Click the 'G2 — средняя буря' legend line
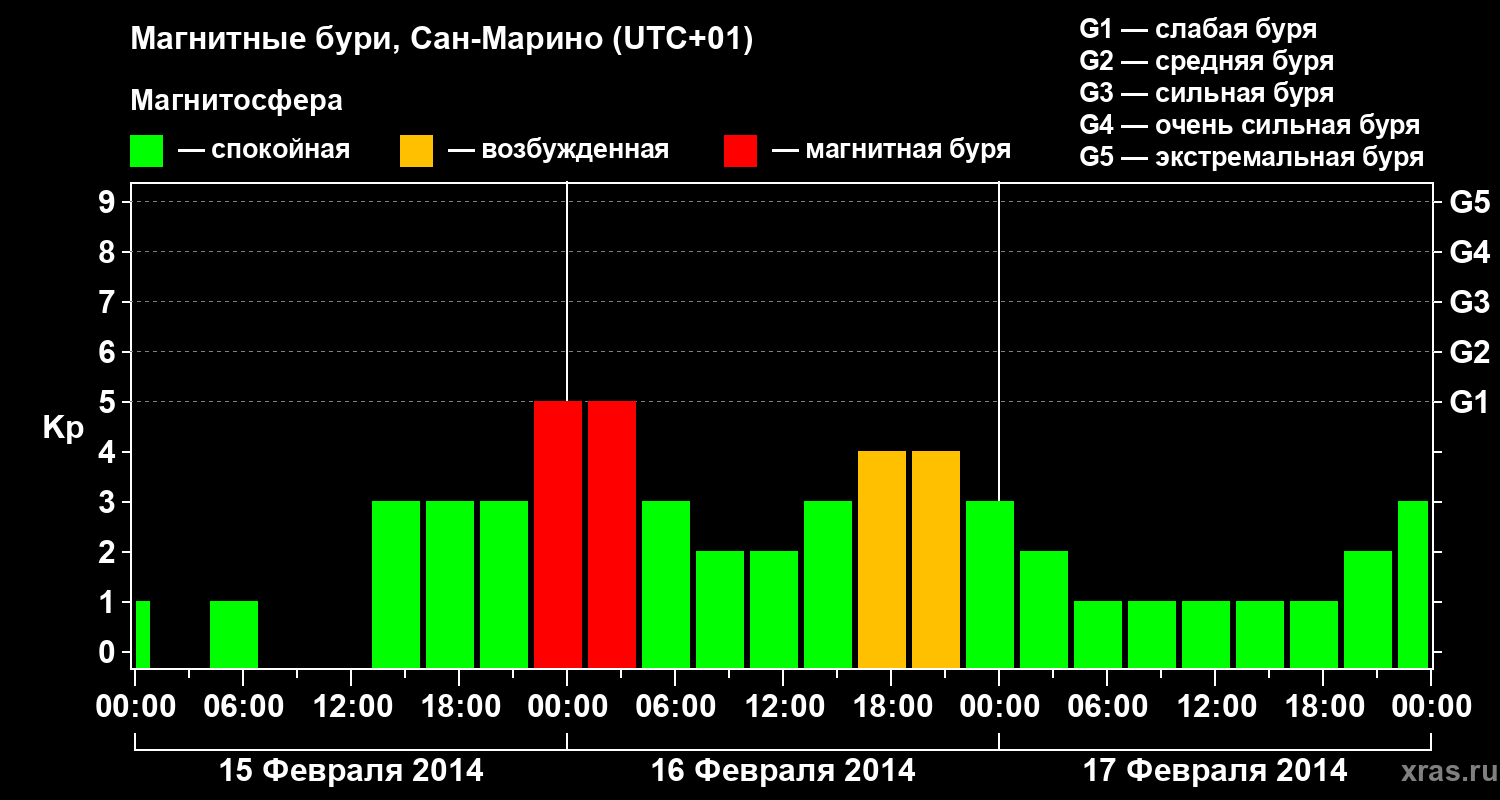 [1206, 61]
